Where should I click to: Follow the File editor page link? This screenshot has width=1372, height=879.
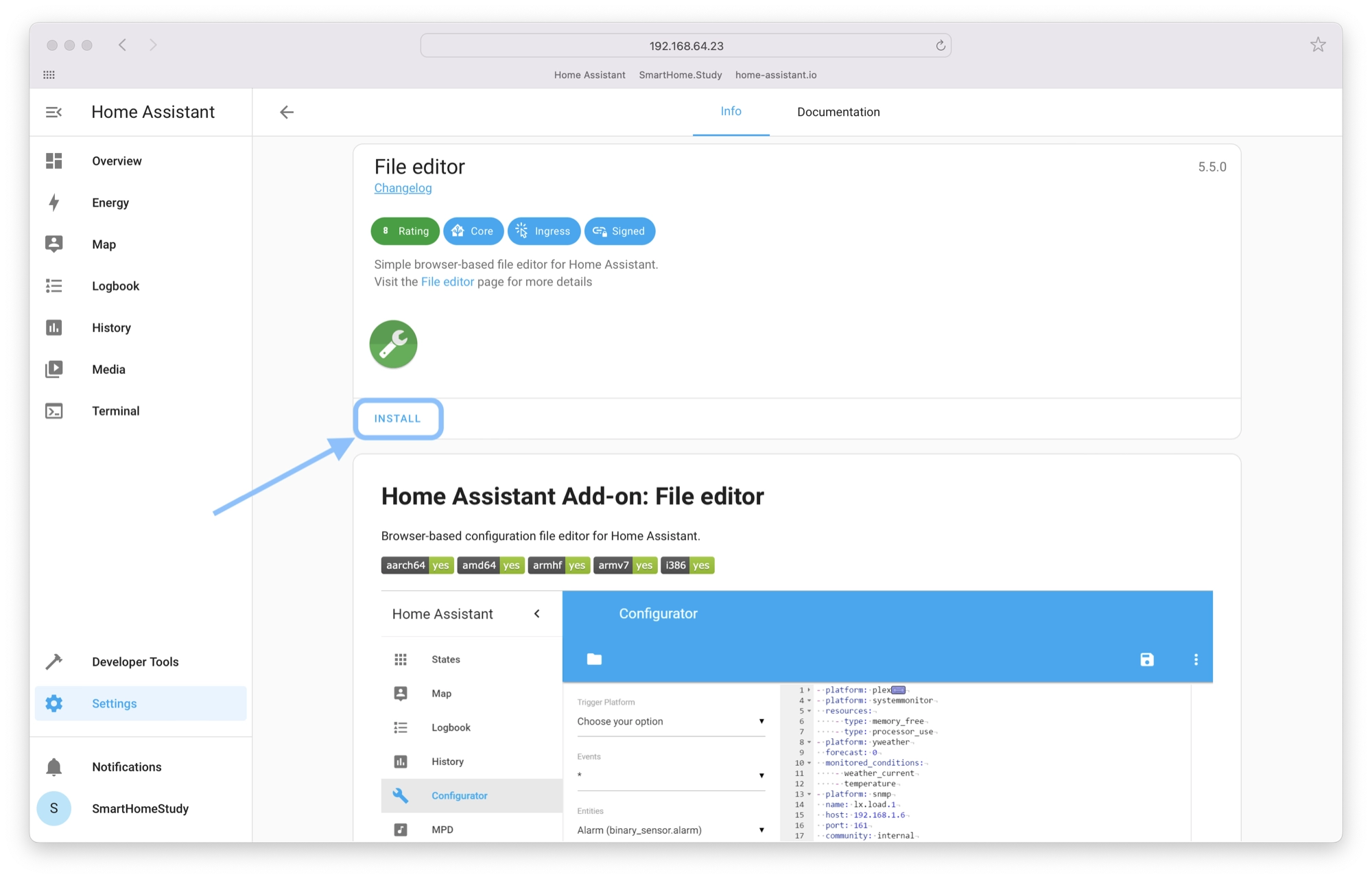pyautogui.click(x=447, y=282)
